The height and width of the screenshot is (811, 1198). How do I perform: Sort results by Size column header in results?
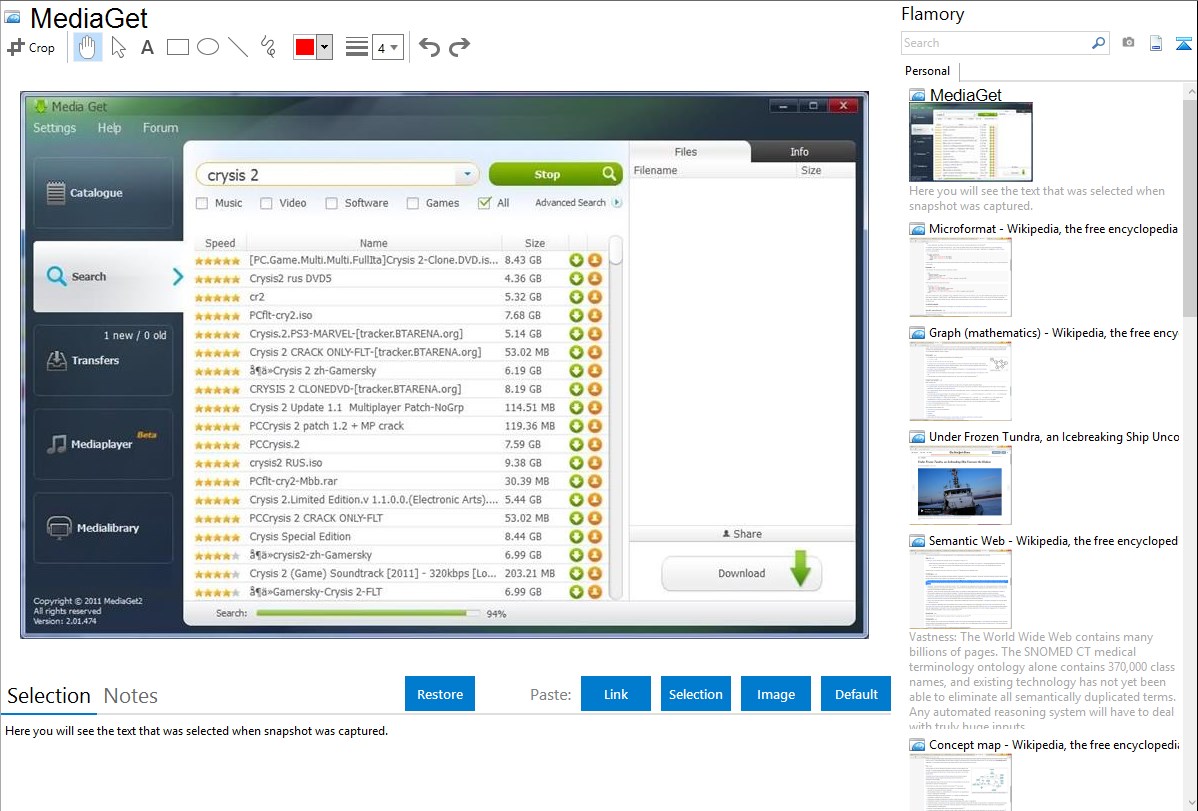pos(535,243)
